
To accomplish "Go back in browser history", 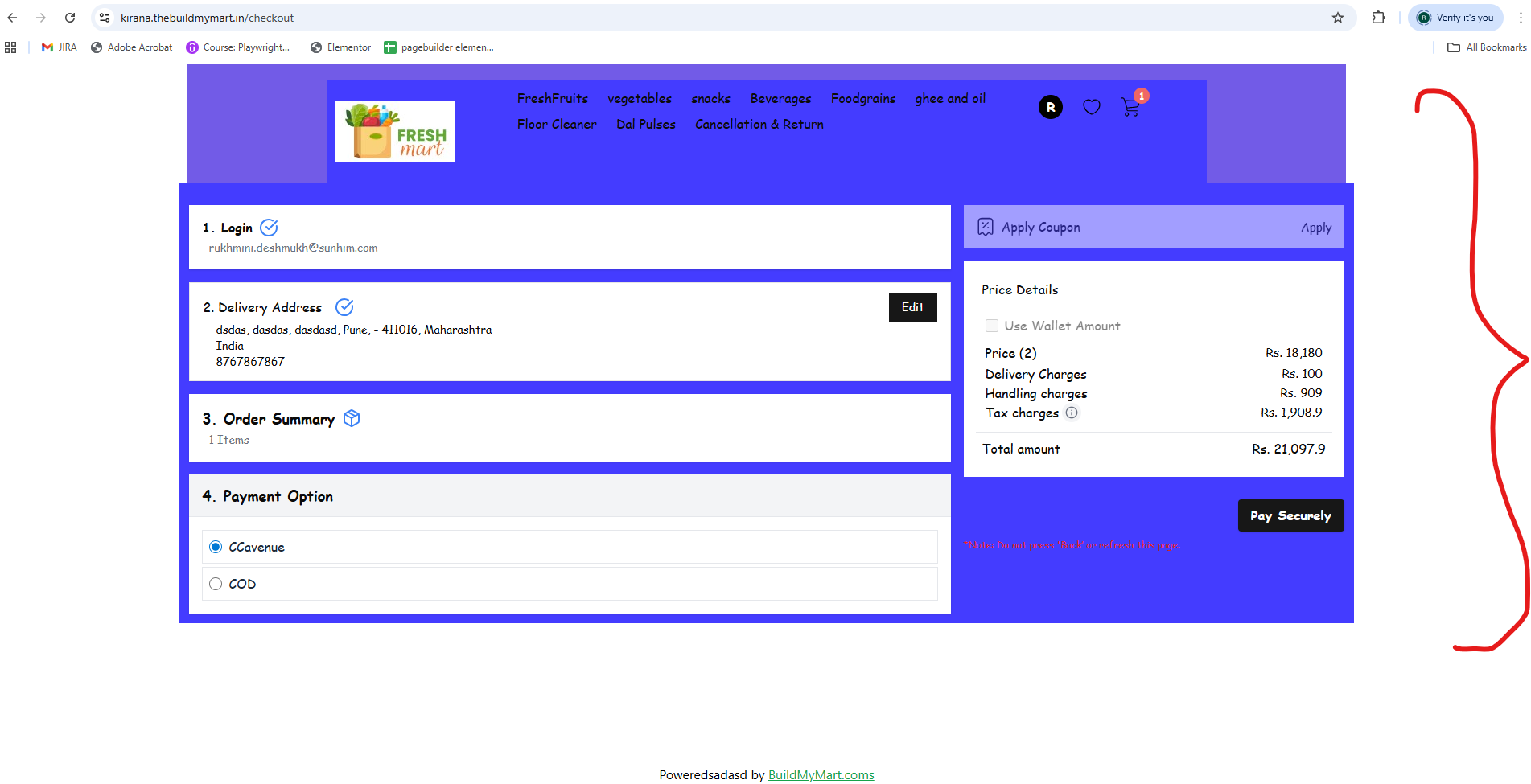I will coord(12,18).
